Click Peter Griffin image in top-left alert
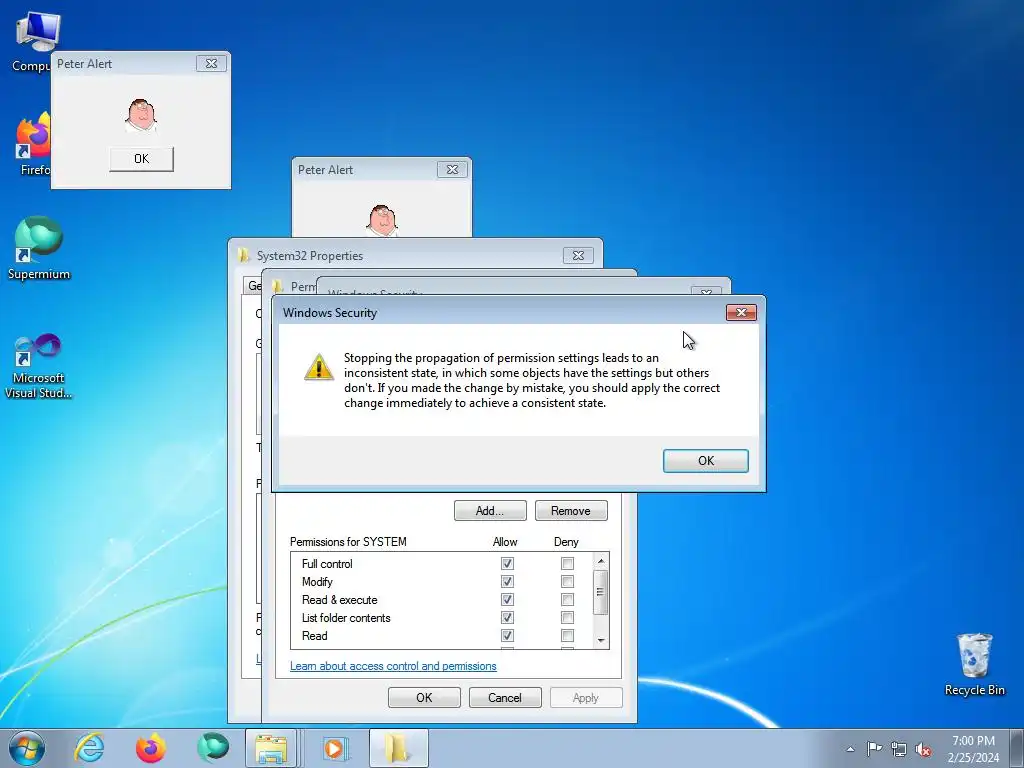 [x=141, y=116]
